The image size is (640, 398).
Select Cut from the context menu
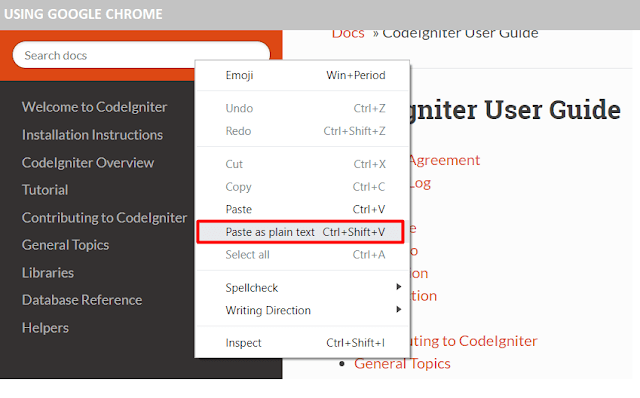[x=302, y=164]
